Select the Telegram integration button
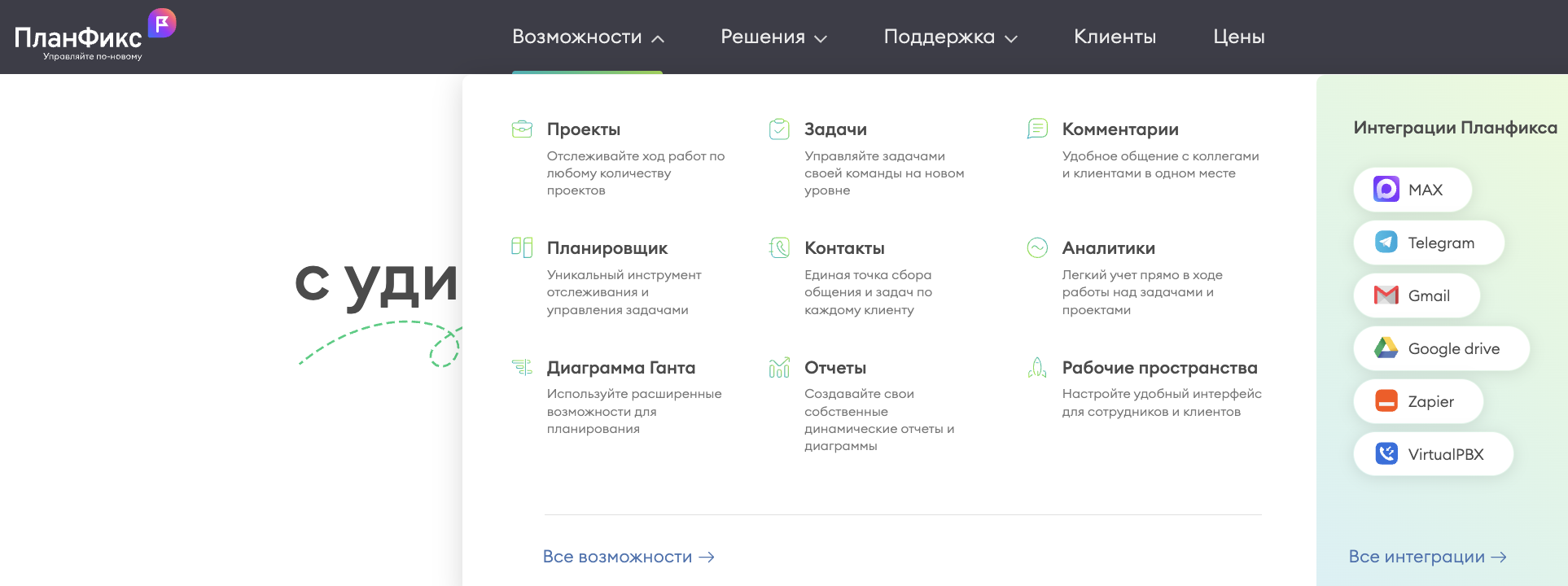 point(1428,243)
